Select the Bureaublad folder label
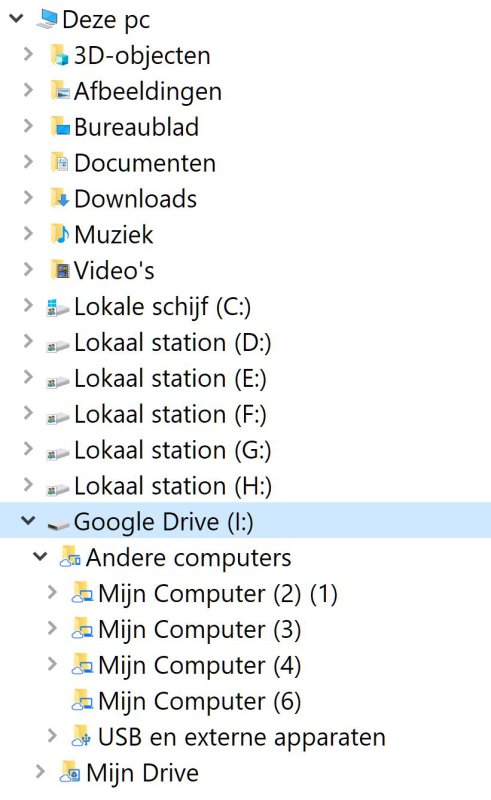Image resolution: width=491 pixels, height=800 pixels. 136,128
